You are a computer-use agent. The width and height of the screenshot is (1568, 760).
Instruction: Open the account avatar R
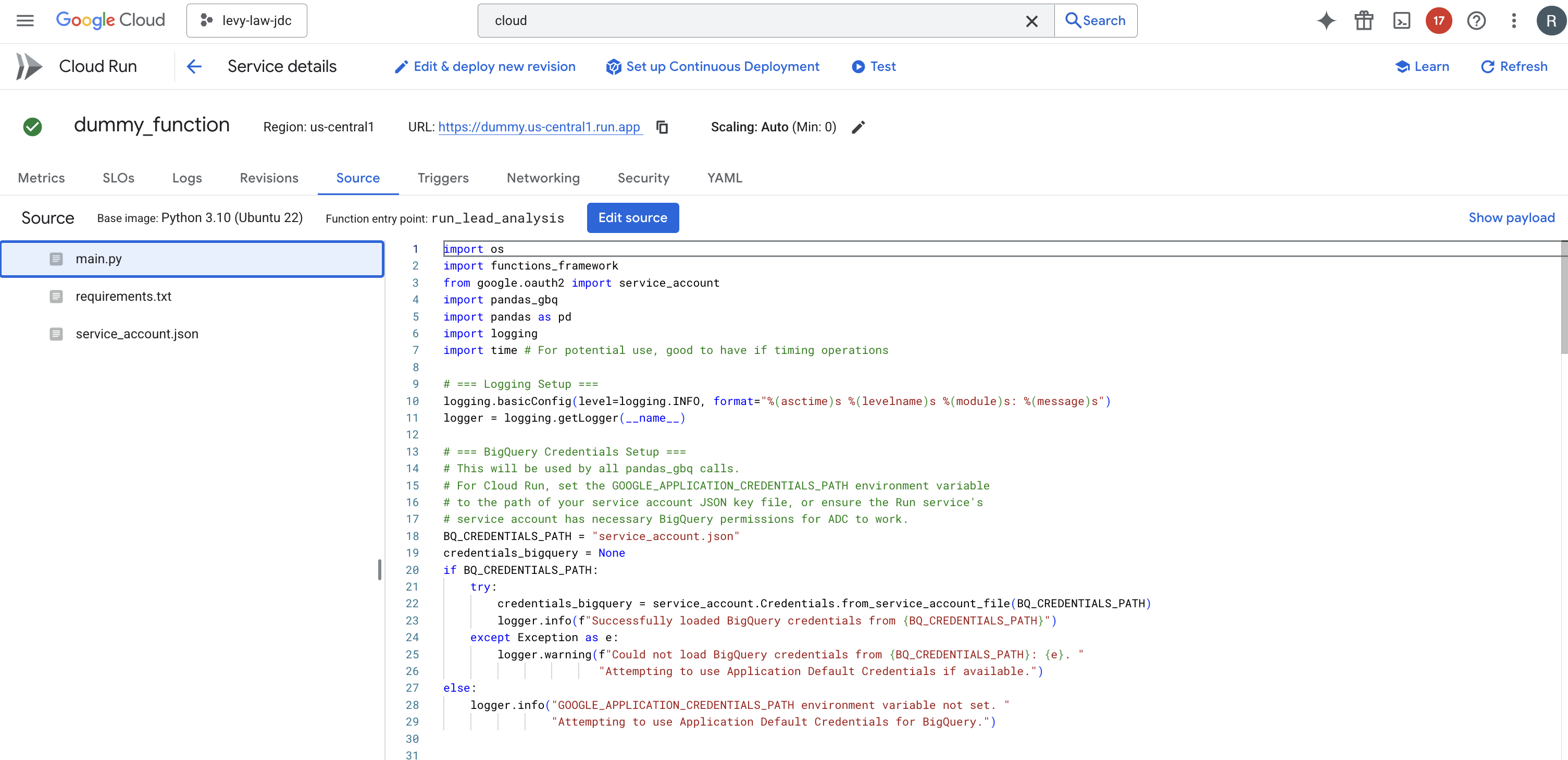[1550, 21]
